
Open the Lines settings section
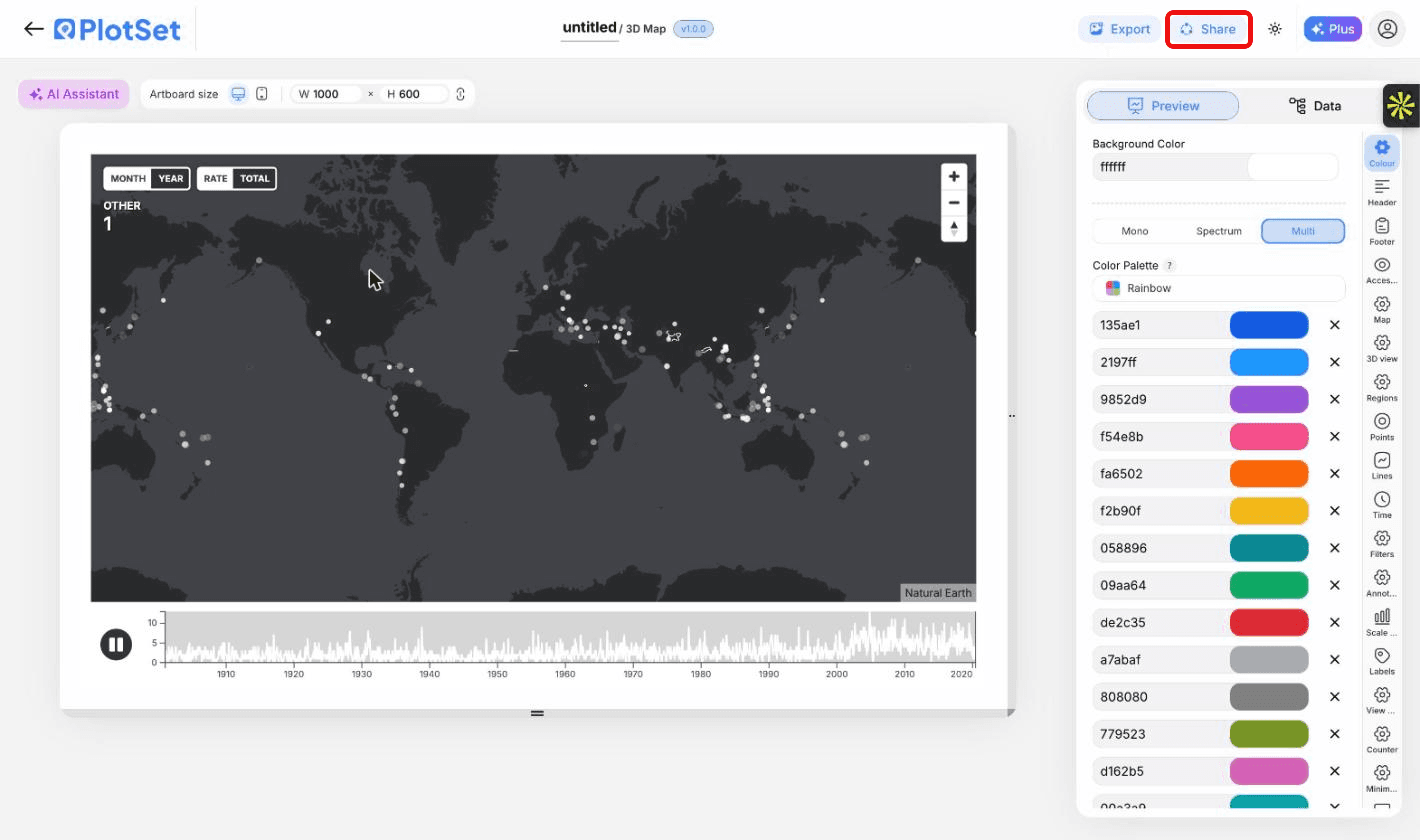pos(1382,466)
